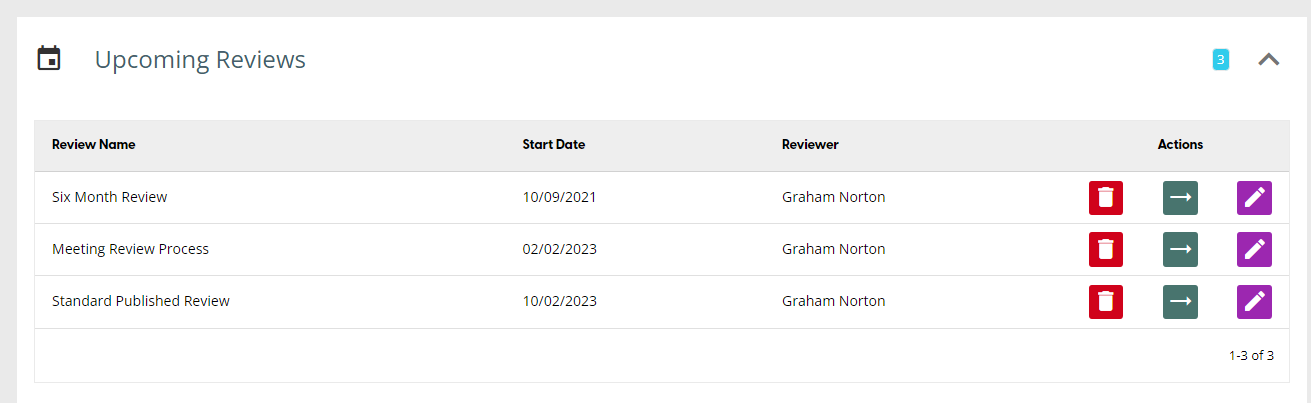Click the blue review count badge
1311x403 pixels.
pyautogui.click(x=1220, y=60)
